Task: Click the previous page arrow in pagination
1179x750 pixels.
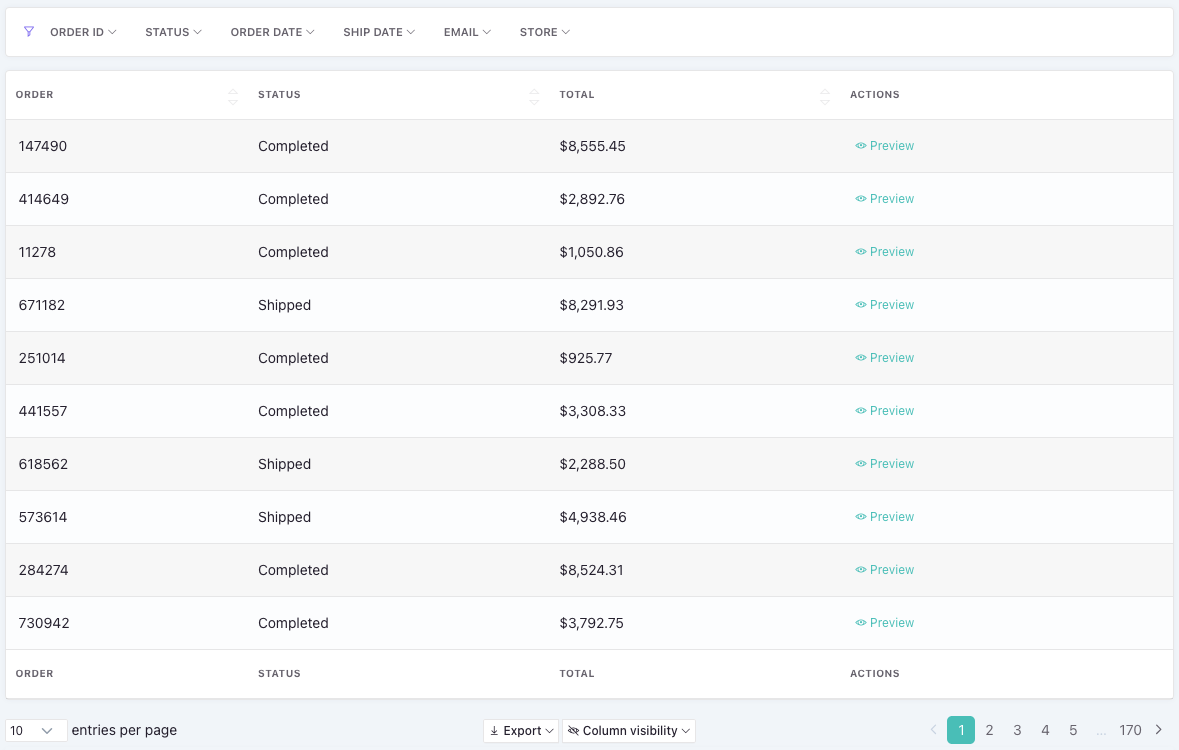Action: pos(934,730)
